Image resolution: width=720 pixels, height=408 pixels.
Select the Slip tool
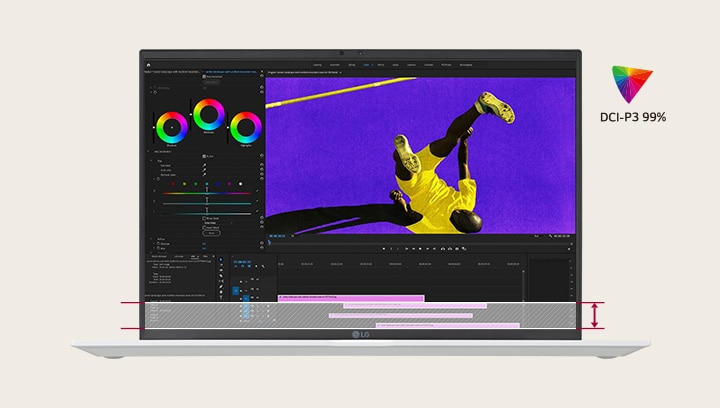click(221, 281)
